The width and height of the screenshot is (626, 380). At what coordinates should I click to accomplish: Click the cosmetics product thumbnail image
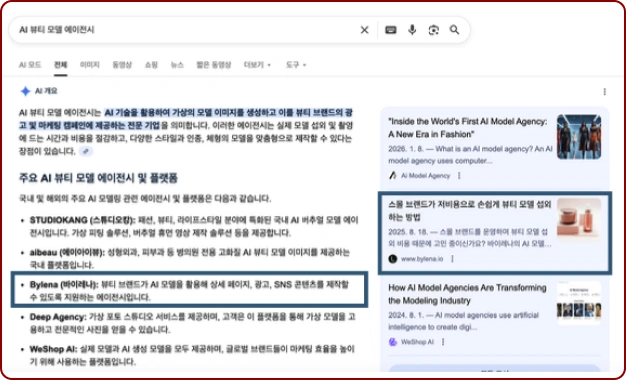point(579,220)
